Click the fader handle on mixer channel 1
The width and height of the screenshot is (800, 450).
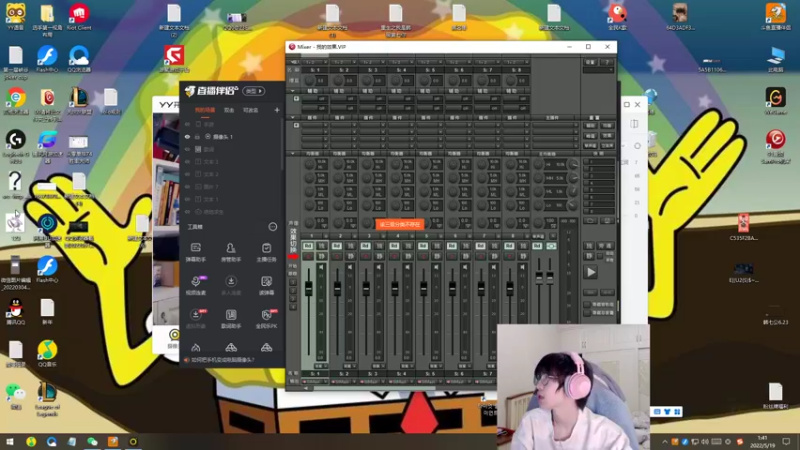[x=308, y=288]
